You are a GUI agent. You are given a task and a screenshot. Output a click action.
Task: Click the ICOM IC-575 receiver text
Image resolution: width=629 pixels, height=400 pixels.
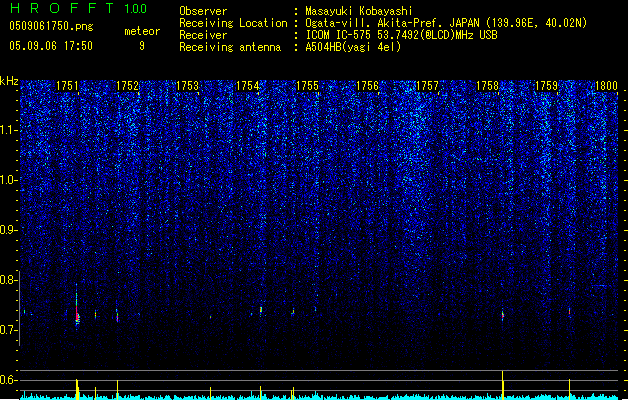click(402, 35)
